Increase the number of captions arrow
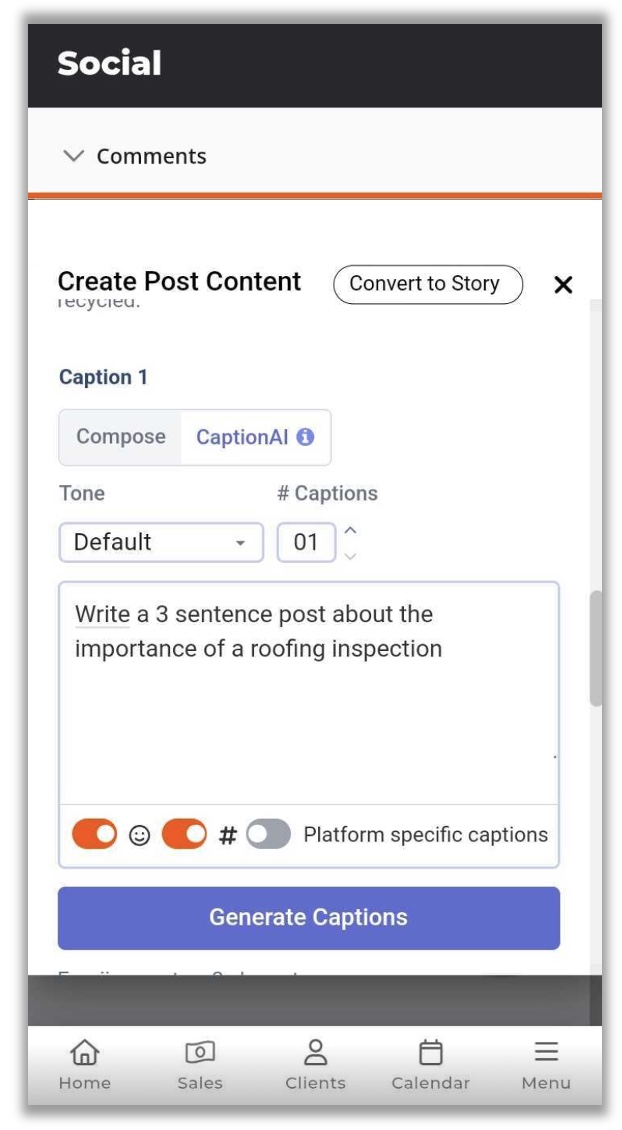This screenshot has height=1130, width=622. click(x=350, y=530)
